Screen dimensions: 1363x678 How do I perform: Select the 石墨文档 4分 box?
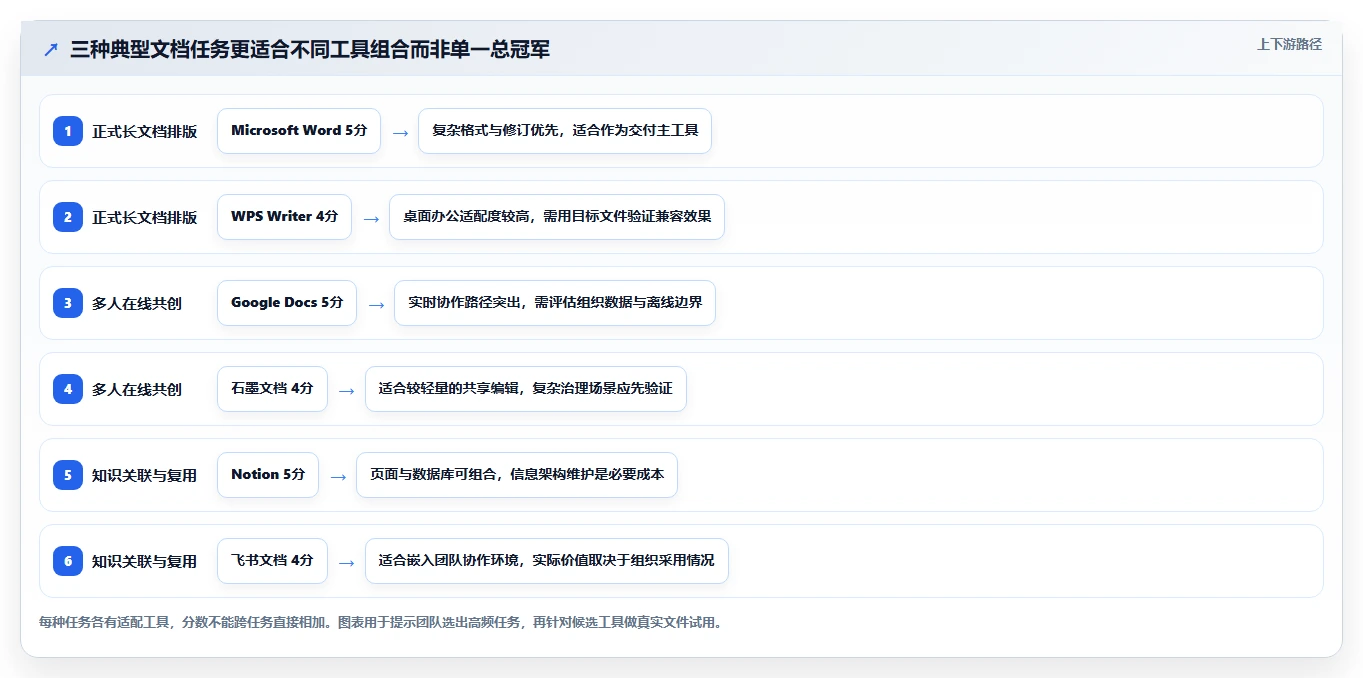click(272, 389)
